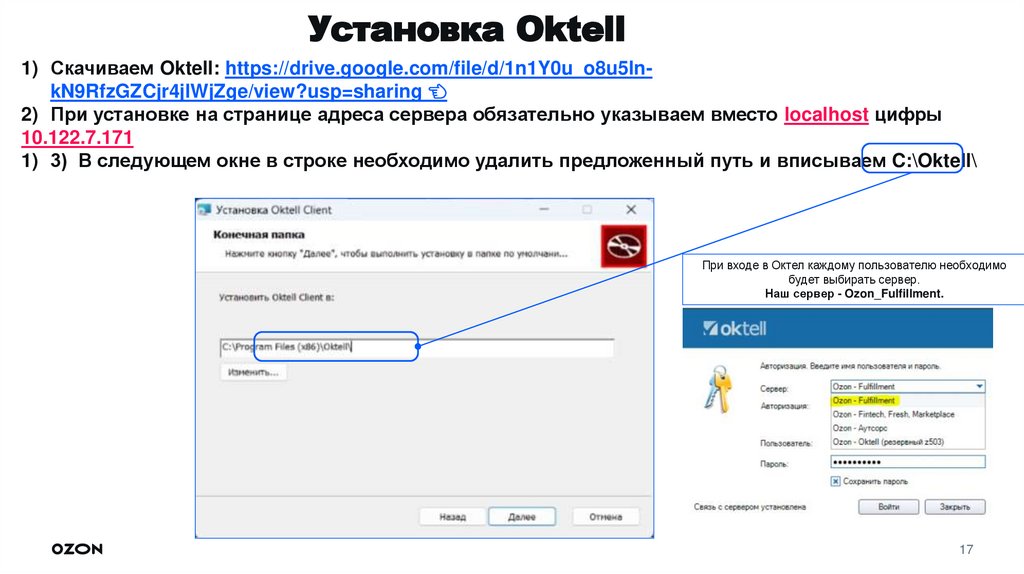The image size is (1024, 574).
Task: Select Ozon - Fintech, Fresh, Marketplace server
Action: [x=893, y=414]
